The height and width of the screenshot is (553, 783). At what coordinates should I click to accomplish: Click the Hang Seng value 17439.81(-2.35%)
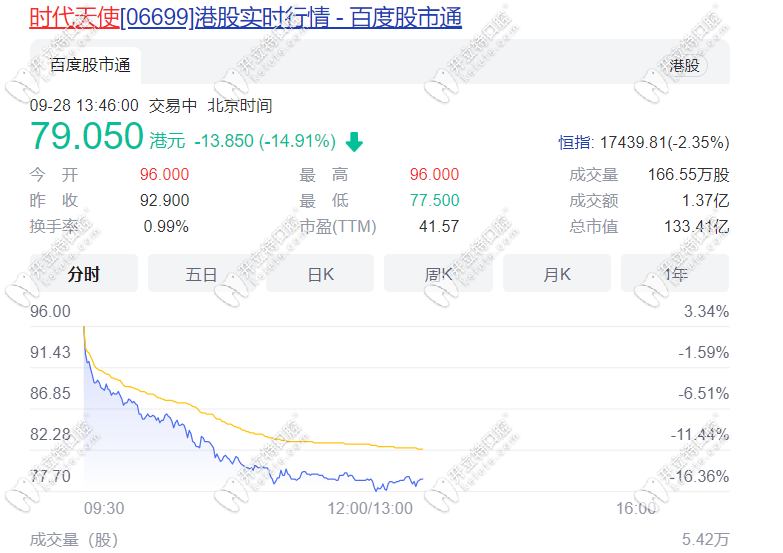coord(664,142)
